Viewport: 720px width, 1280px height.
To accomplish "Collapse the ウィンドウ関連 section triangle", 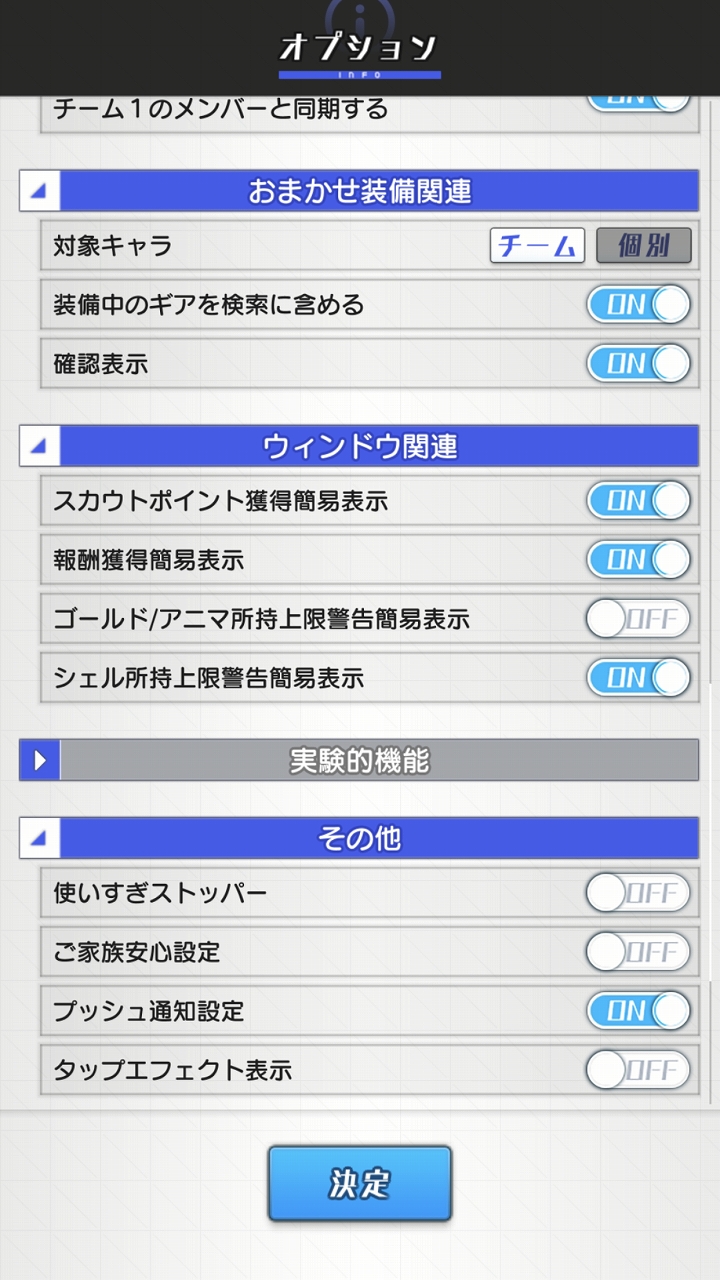I will click(x=40, y=446).
